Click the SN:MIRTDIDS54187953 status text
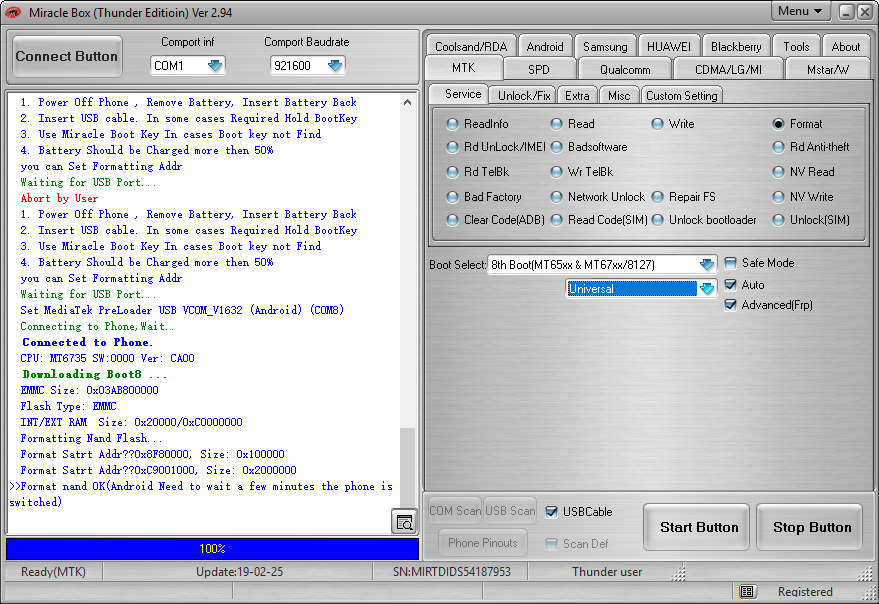The width and height of the screenshot is (879, 604). [x=452, y=572]
